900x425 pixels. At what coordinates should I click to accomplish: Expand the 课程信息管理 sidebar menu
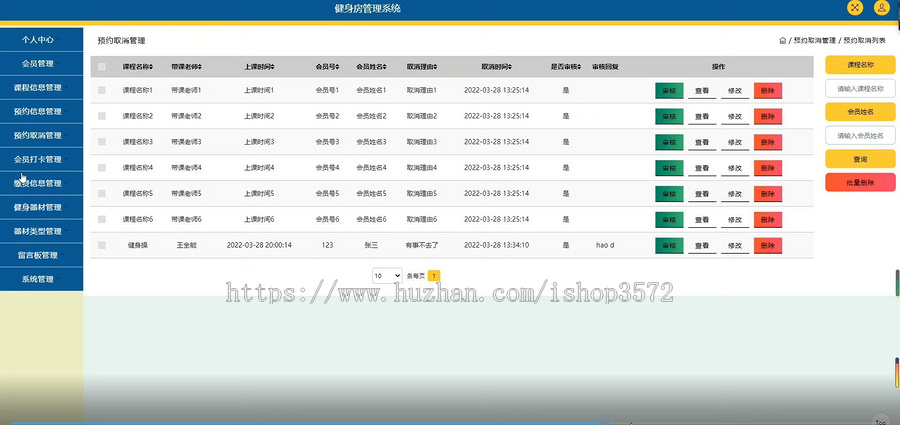[41, 88]
